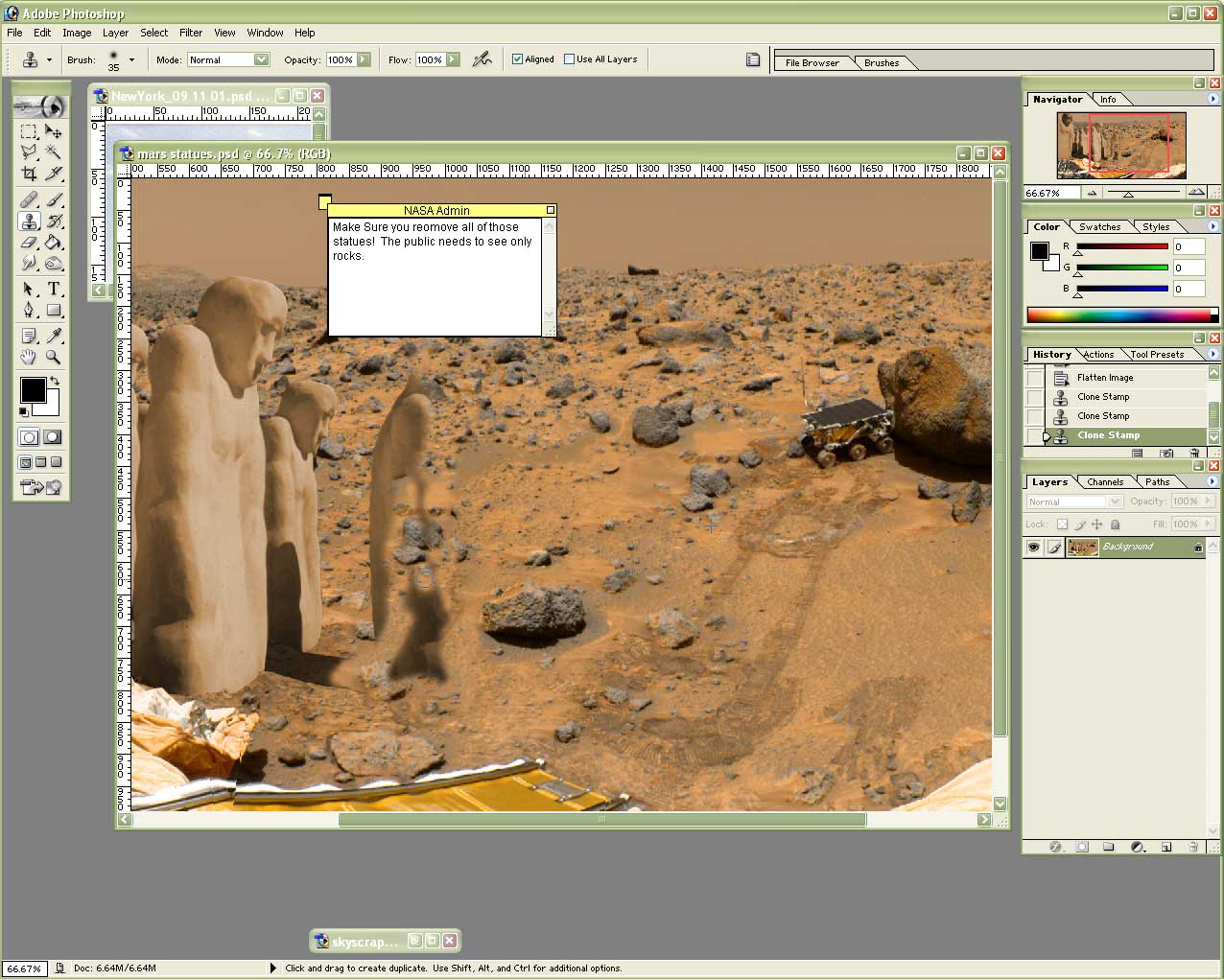Switch to the Channels tab
This screenshot has width=1224, height=980.
(1104, 482)
